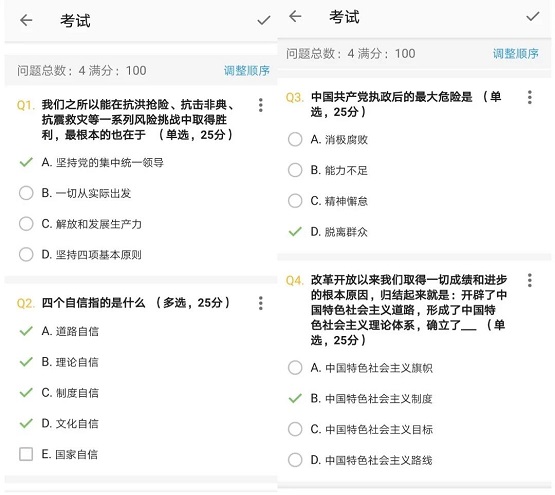Click 调整顺序 link on right screen
The image size is (555, 495).
pos(516,53)
